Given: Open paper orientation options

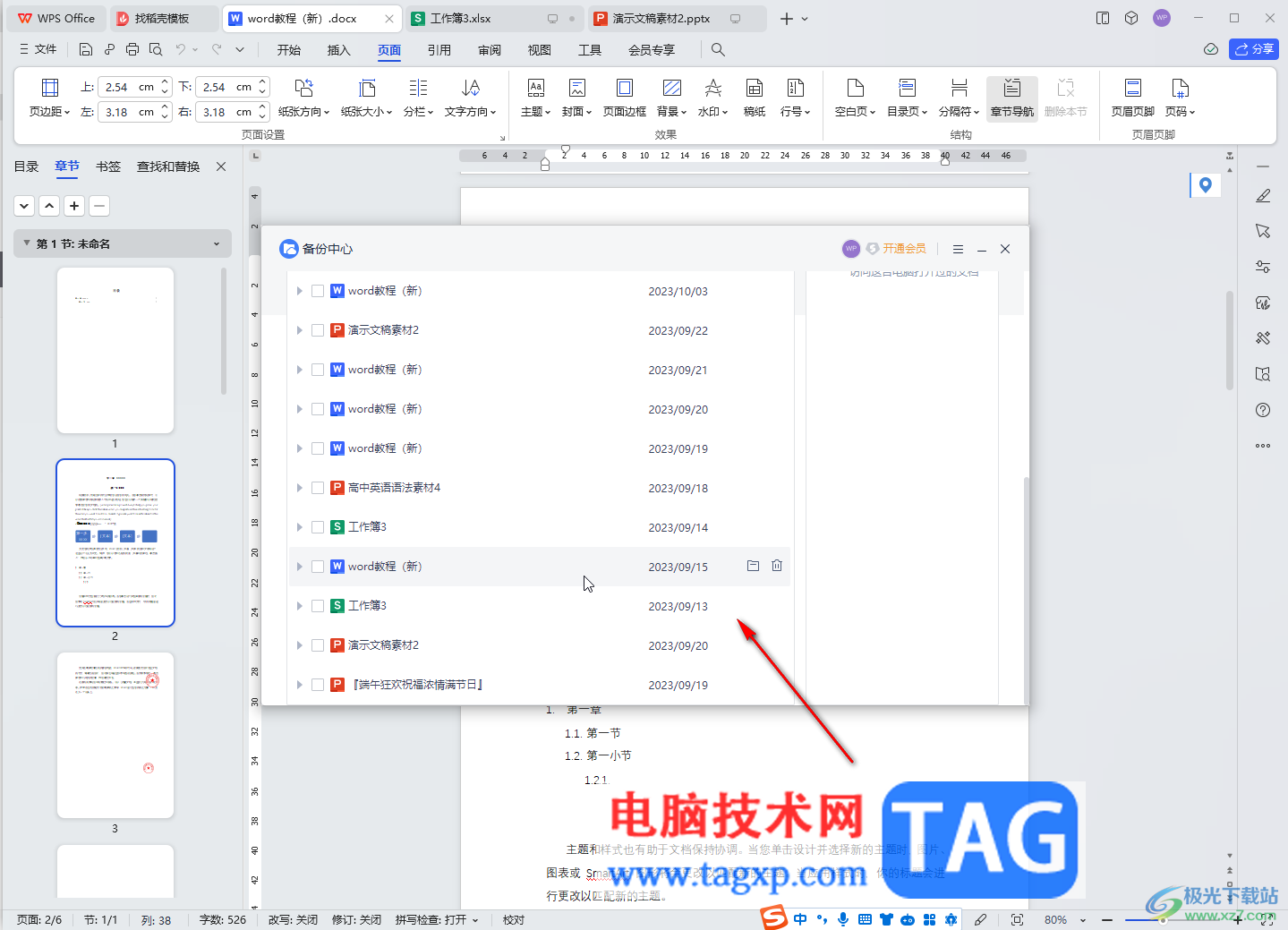Looking at the screenshot, I should click(303, 98).
